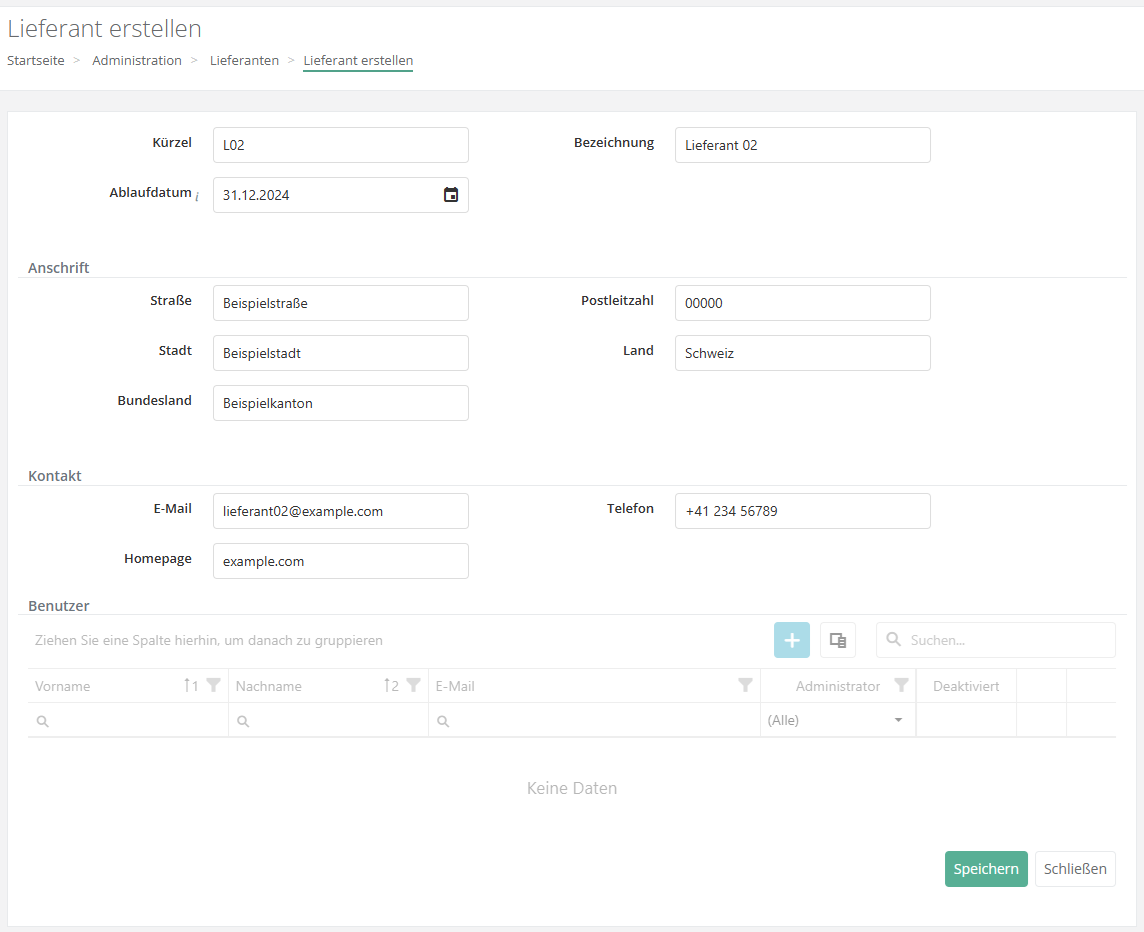The image size is (1144, 932).
Task: Click into the Kürzel field
Action: (340, 145)
